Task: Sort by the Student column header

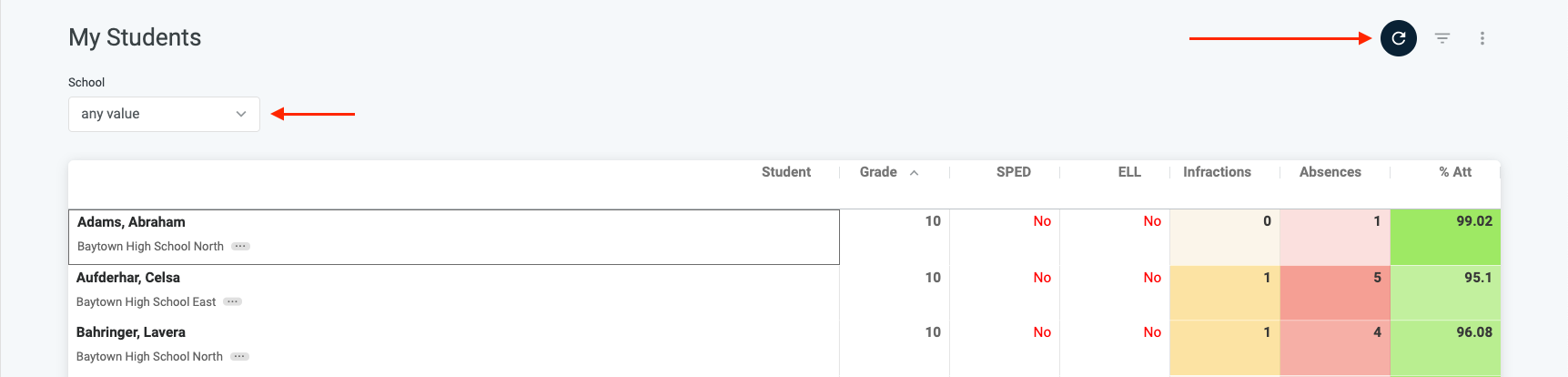Action: [786, 172]
